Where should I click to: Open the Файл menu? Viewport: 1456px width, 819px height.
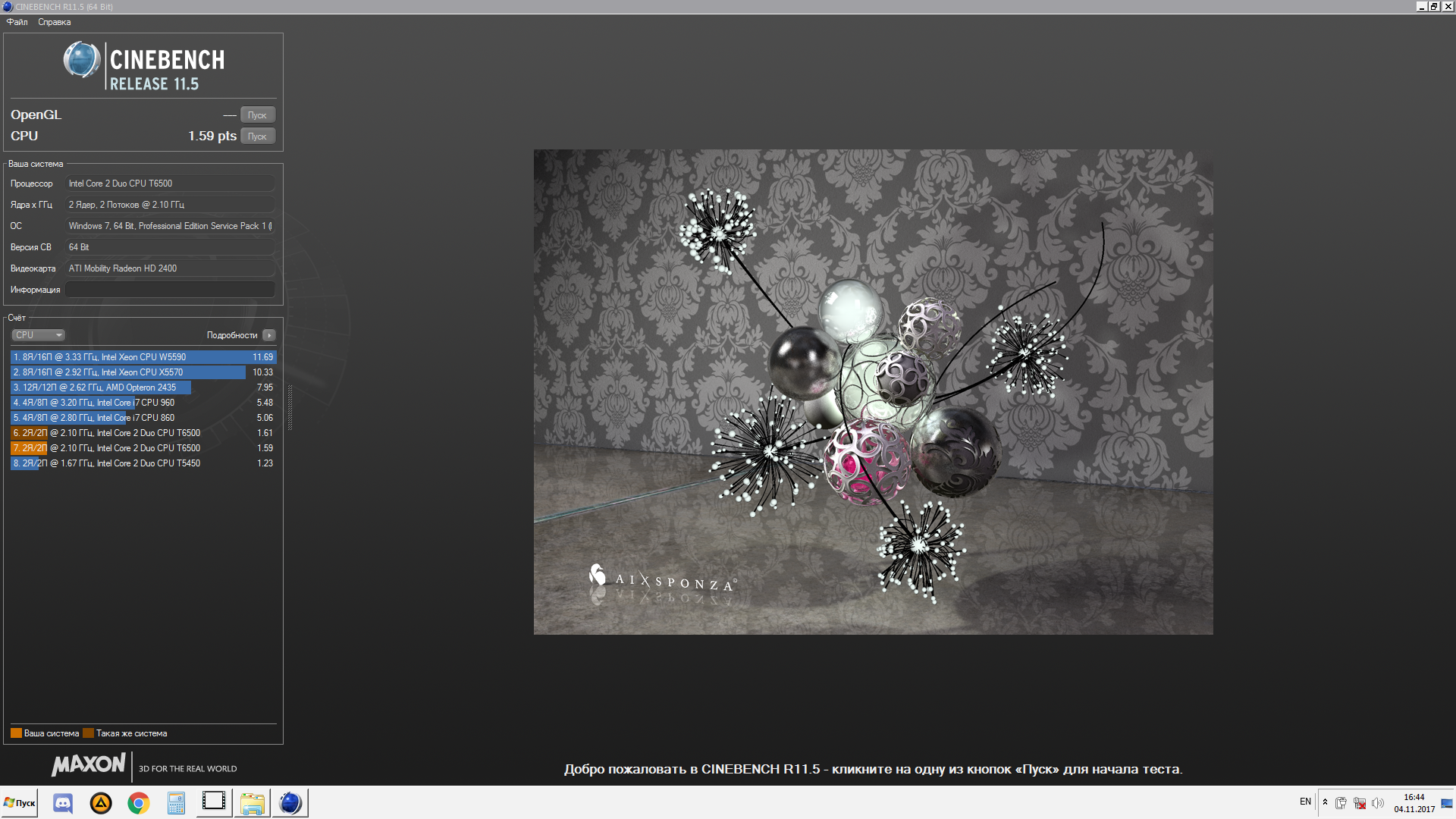[17, 22]
